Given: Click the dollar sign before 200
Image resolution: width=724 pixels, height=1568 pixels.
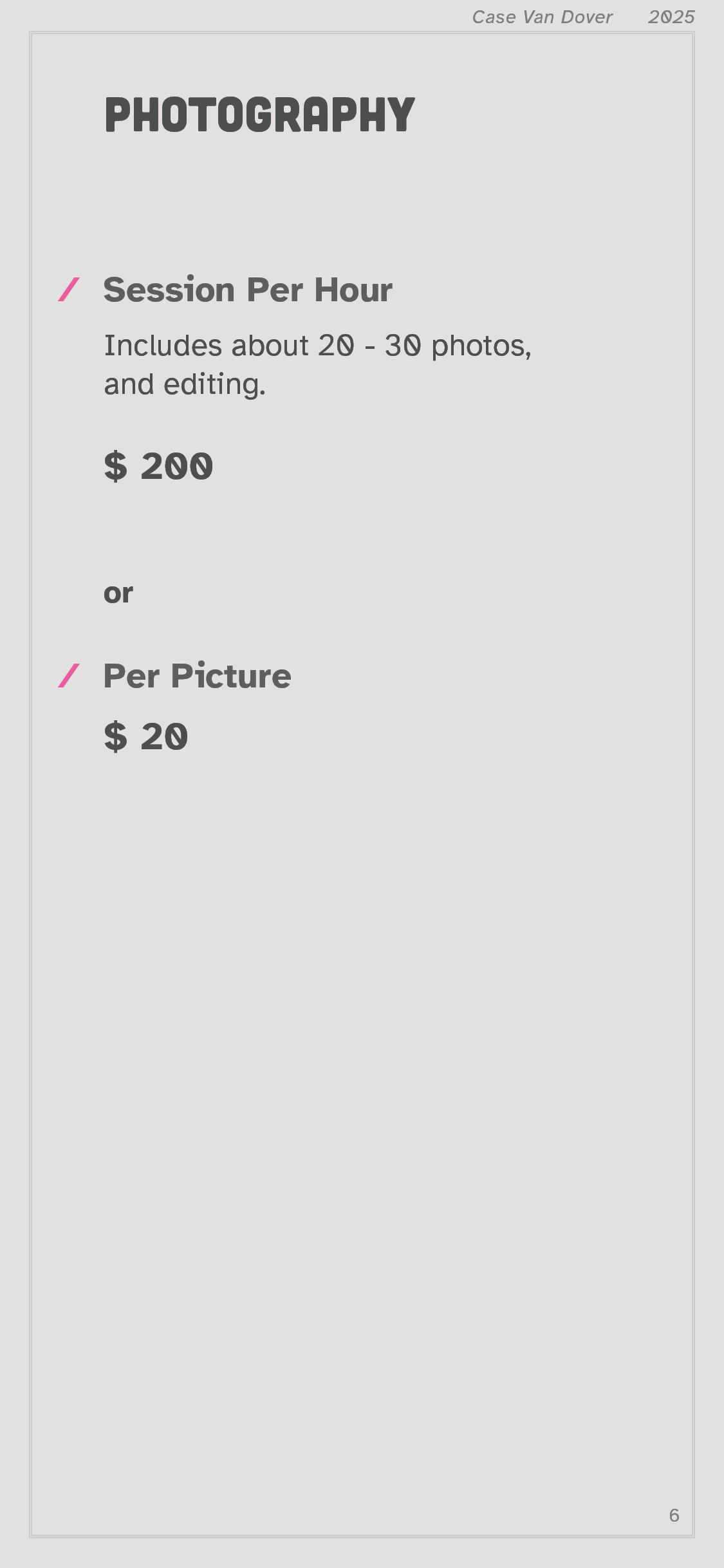Looking at the screenshot, I should pyautogui.click(x=116, y=466).
